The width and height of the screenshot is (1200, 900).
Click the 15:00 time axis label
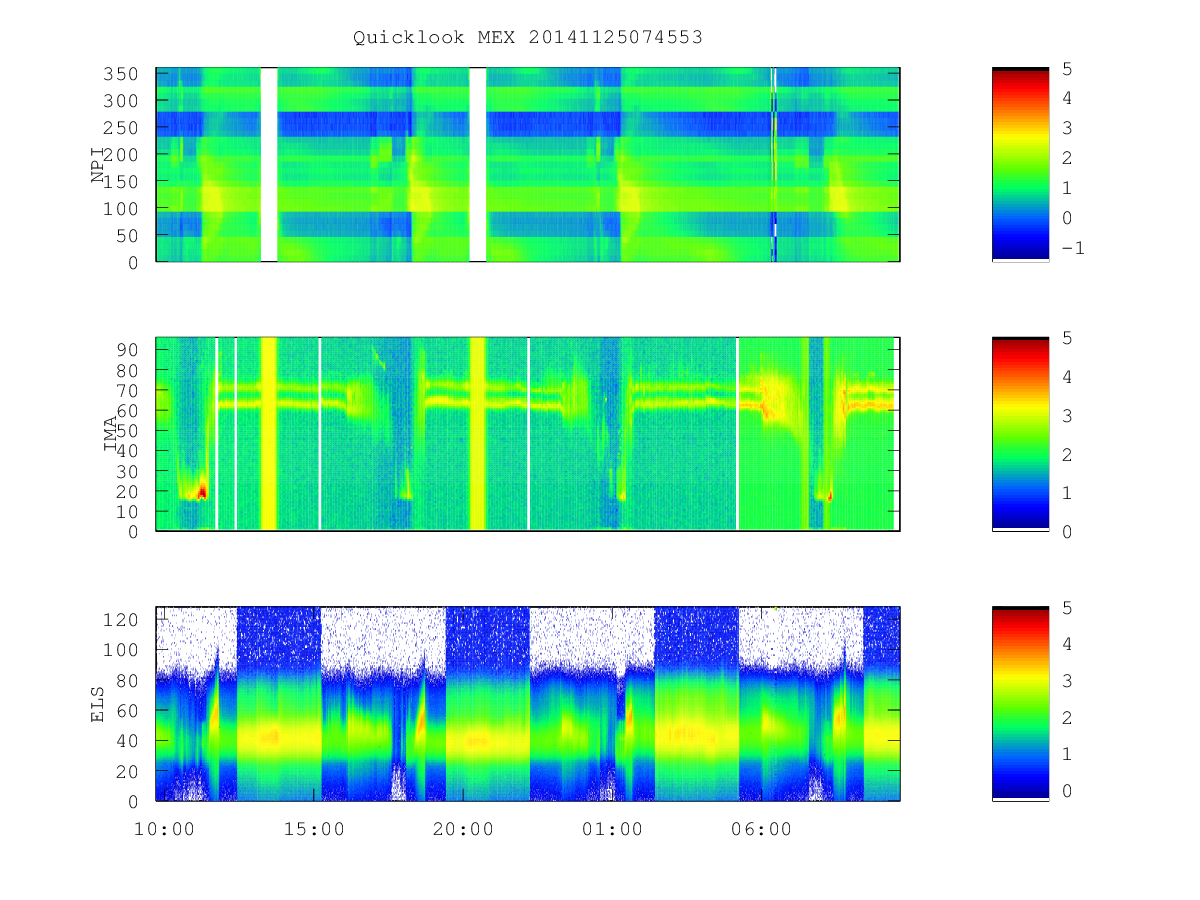315,829
